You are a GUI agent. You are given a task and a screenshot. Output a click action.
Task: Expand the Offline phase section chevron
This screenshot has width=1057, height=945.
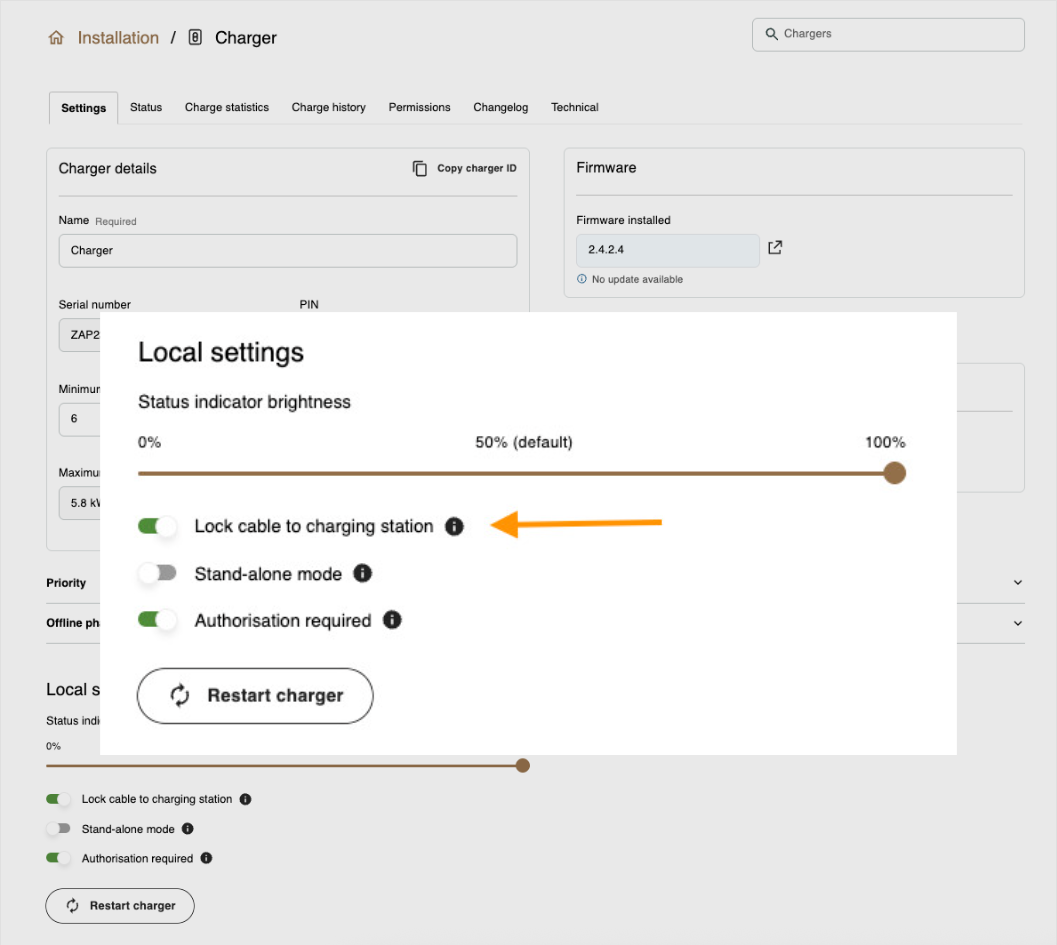point(1018,623)
